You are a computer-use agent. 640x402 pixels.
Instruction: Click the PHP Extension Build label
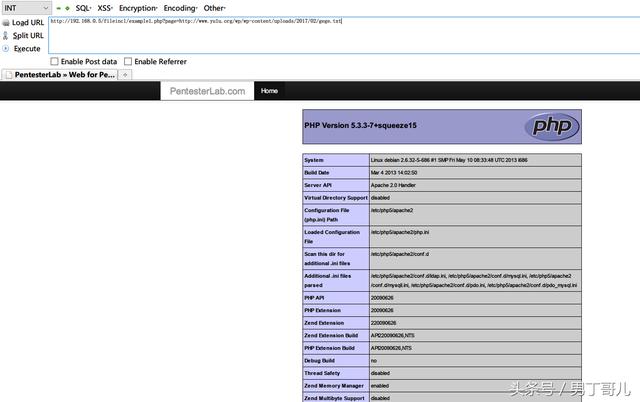coord(329,348)
